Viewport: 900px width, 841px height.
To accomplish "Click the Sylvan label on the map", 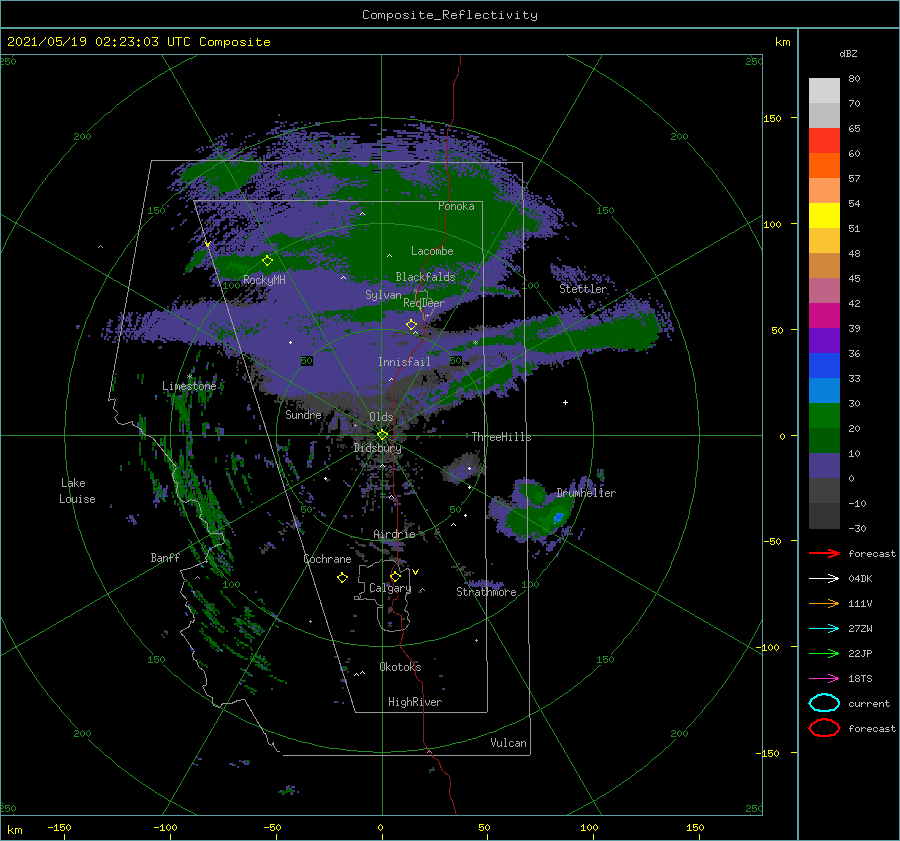I will (383, 295).
